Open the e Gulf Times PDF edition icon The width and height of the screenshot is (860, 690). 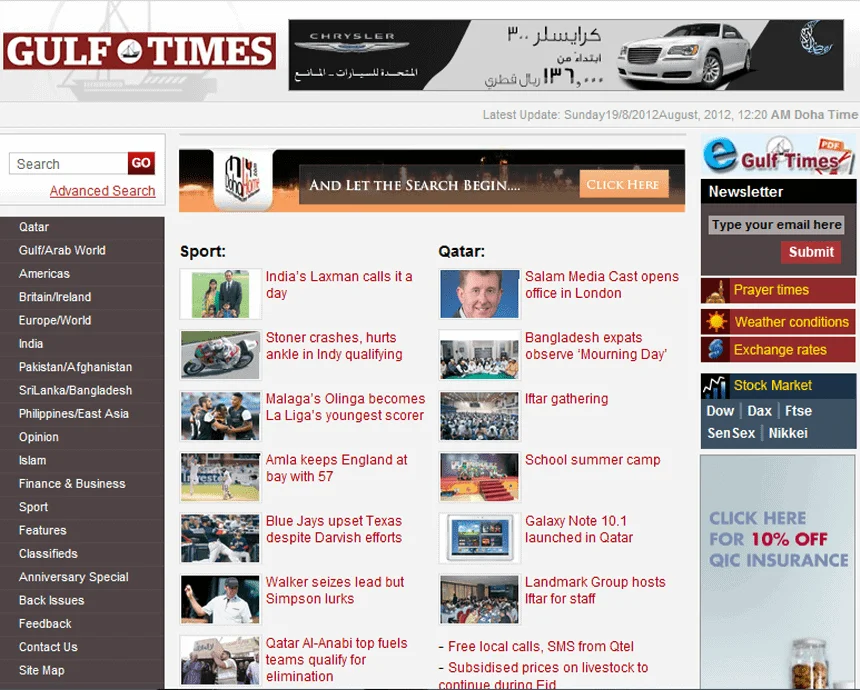[x=778, y=155]
